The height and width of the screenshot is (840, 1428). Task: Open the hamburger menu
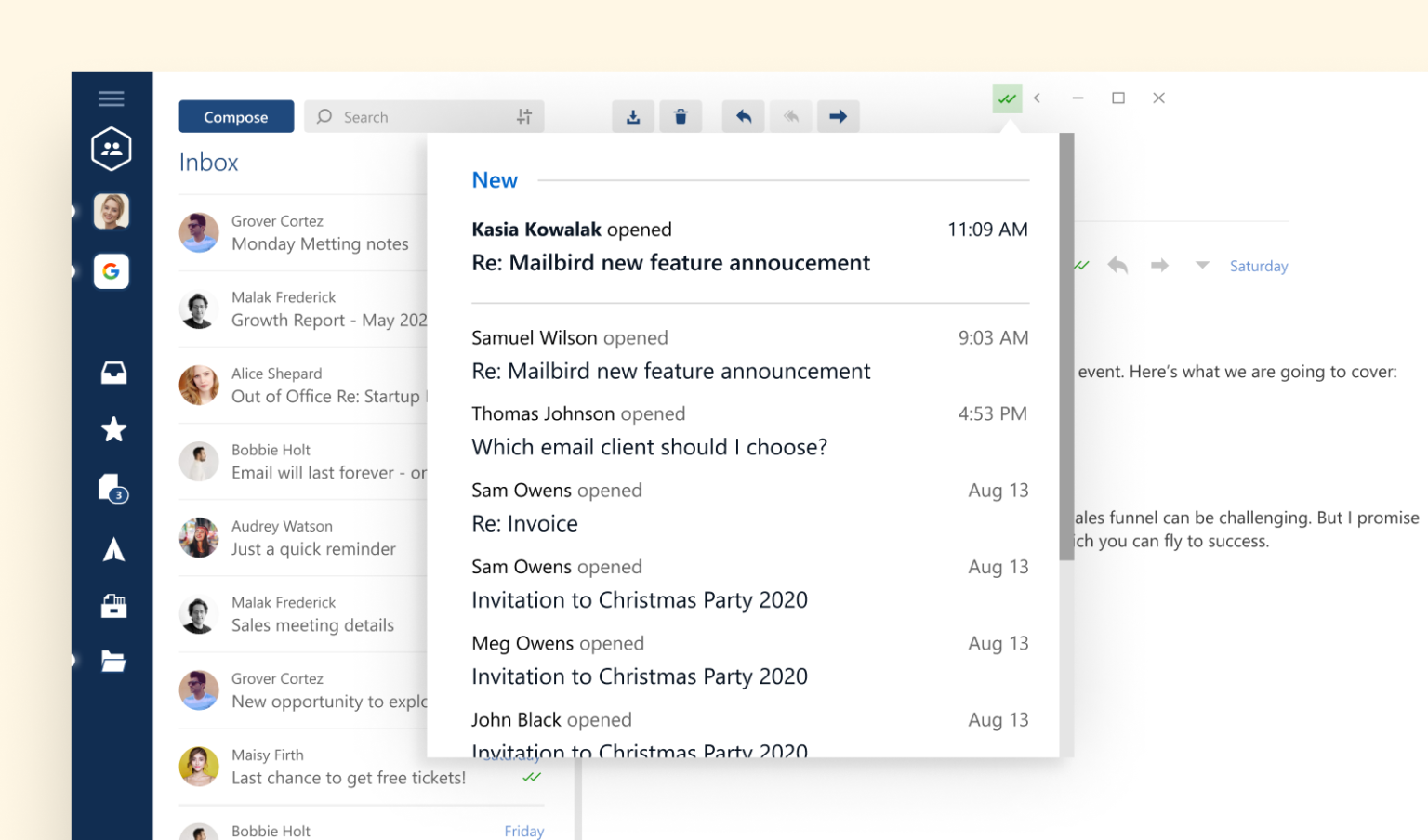[x=111, y=98]
